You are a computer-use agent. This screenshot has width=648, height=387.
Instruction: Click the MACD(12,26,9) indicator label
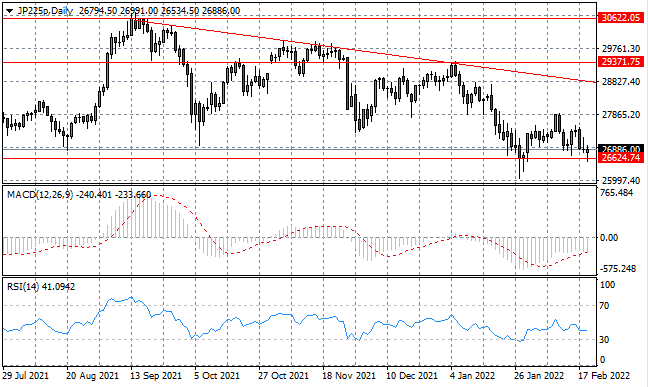point(40,194)
